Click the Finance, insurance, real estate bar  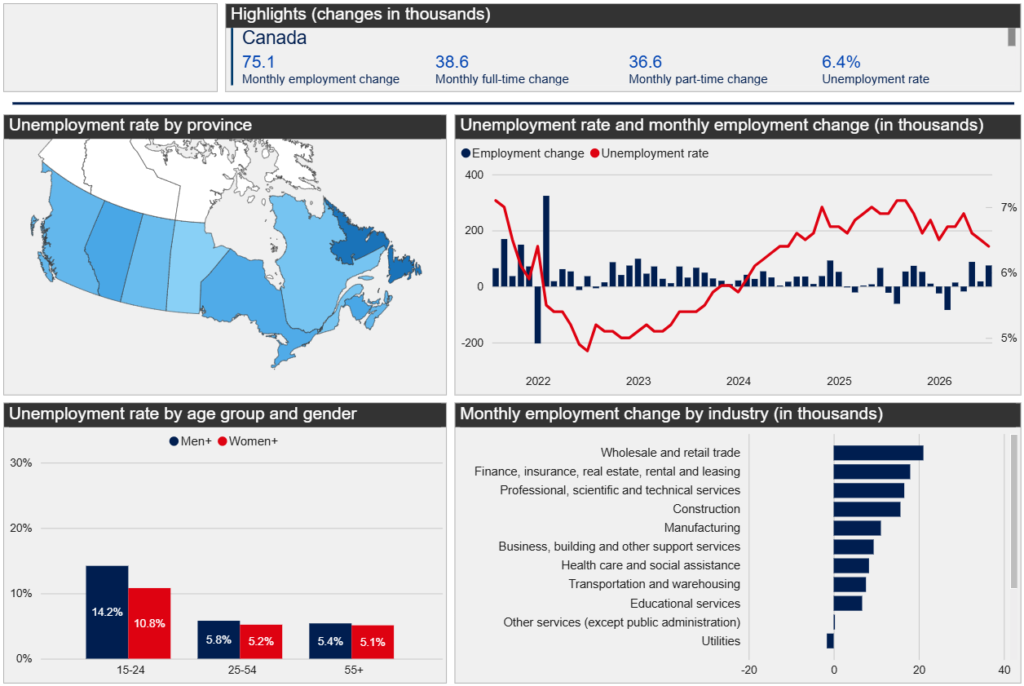[x=872, y=472]
